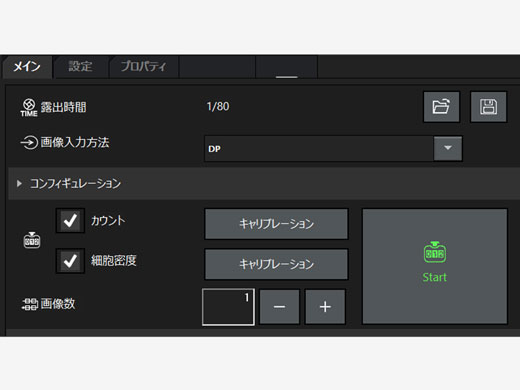Click the カウント label text
This screenshot has width=520, height=390.
tap(108, 220)
